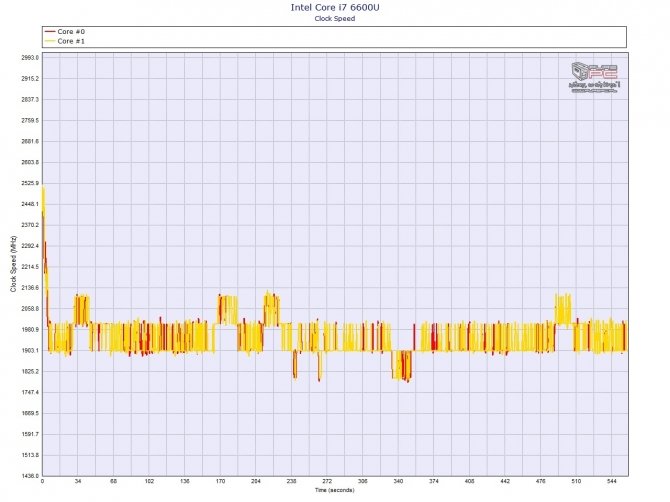Click the 2525.9 y-axis value
The image size is (670, 502).
click(30, 183)
